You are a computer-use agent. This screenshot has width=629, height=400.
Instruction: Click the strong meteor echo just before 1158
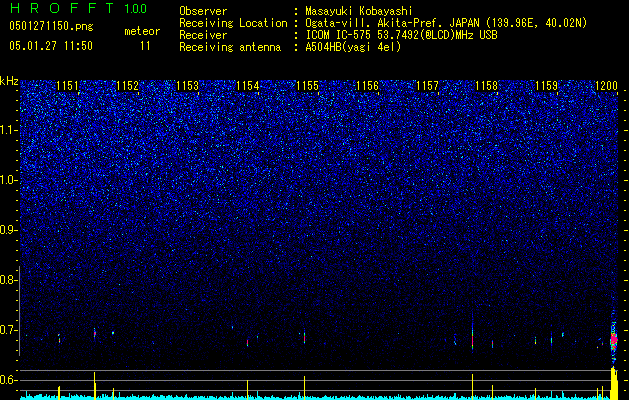click(x=473, y=337)
